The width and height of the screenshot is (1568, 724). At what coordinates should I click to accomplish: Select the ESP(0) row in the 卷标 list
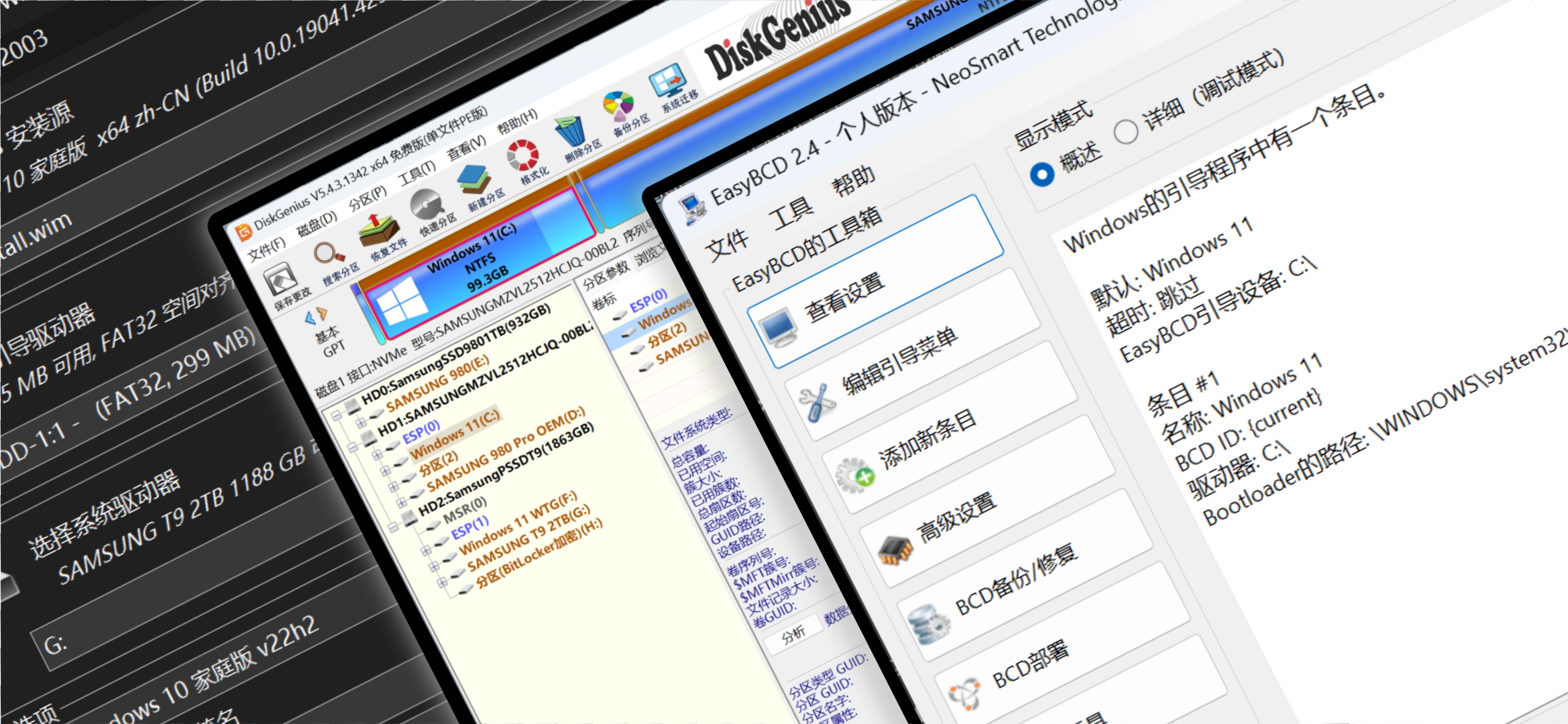(648, 300)
